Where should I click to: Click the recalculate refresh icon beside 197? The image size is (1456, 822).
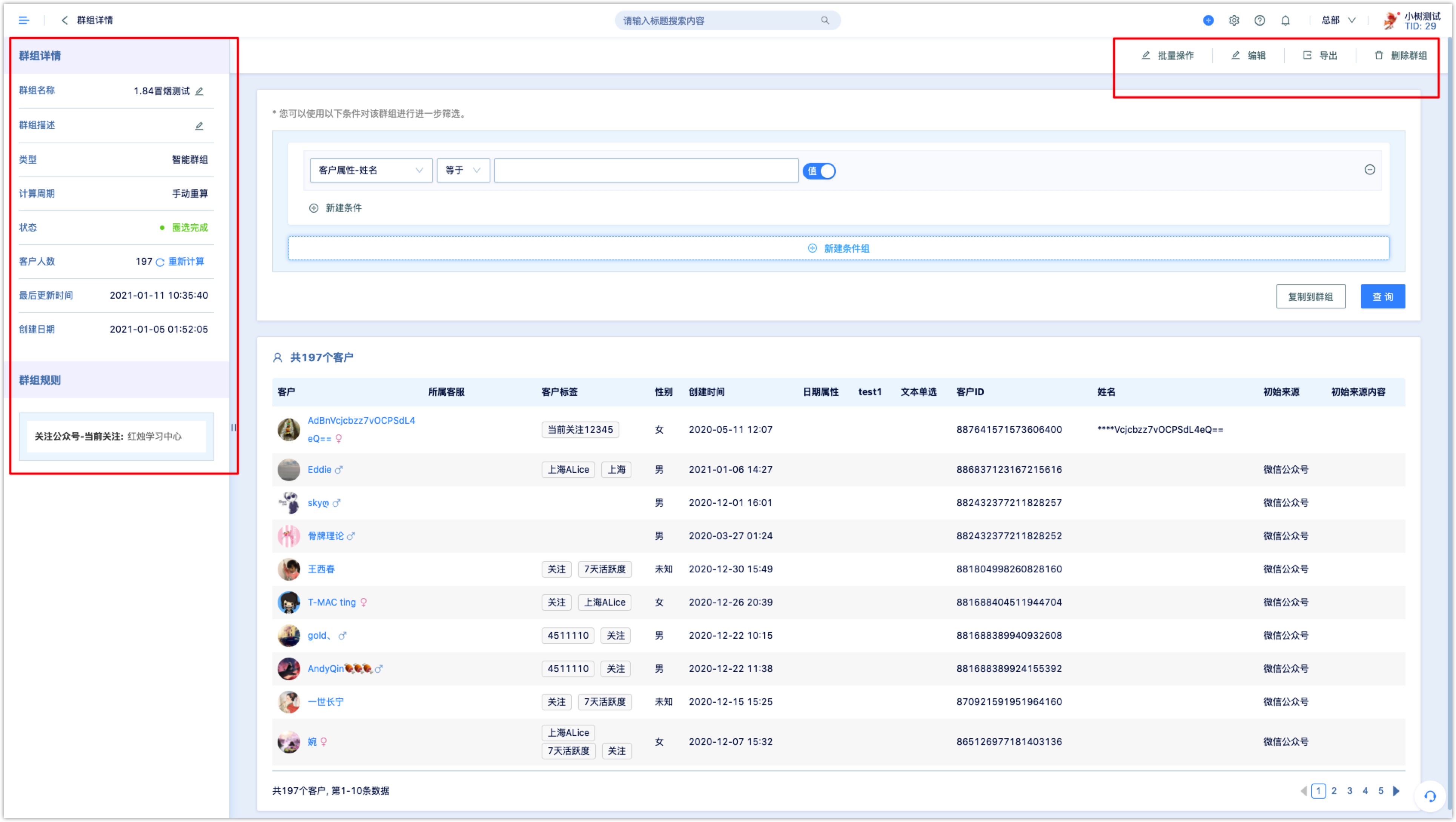[x=160, y=262]
